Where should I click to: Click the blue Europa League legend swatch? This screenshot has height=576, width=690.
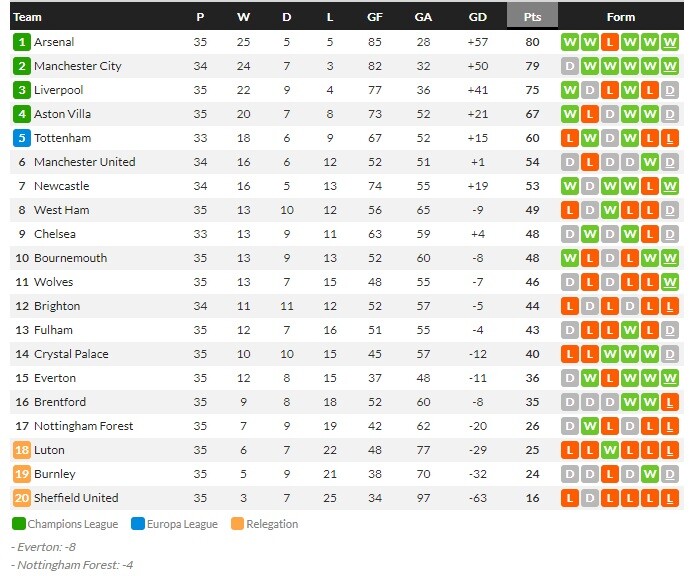[x=138, y=524]
